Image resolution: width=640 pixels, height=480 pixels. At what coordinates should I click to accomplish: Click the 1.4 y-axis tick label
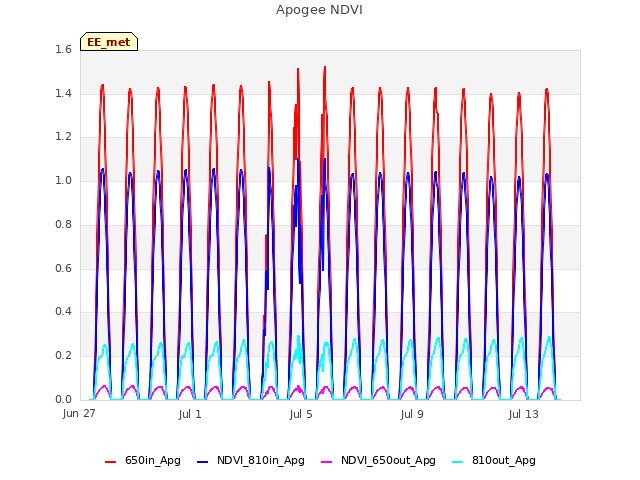point(63,93)
